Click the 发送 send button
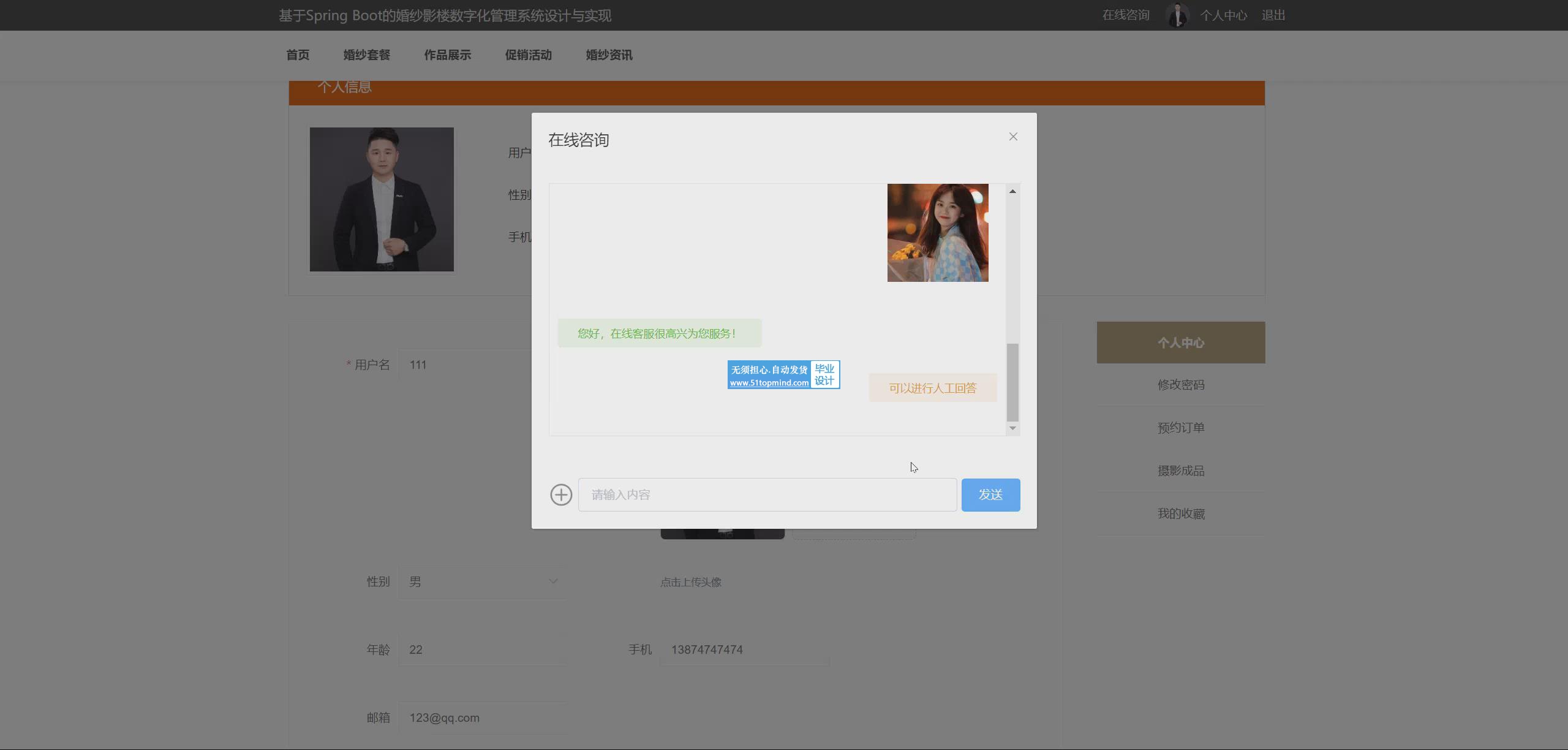This screenshot has width=1568, height=750. coord(990,494)
